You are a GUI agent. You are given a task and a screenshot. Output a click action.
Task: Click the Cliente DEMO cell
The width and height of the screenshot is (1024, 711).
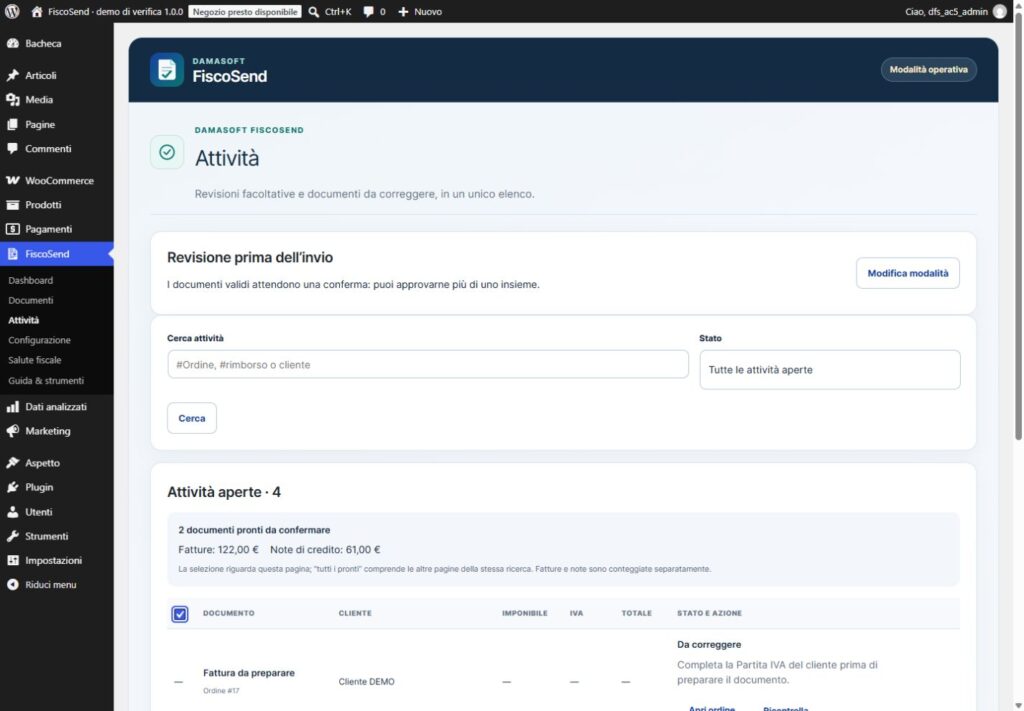366,682
